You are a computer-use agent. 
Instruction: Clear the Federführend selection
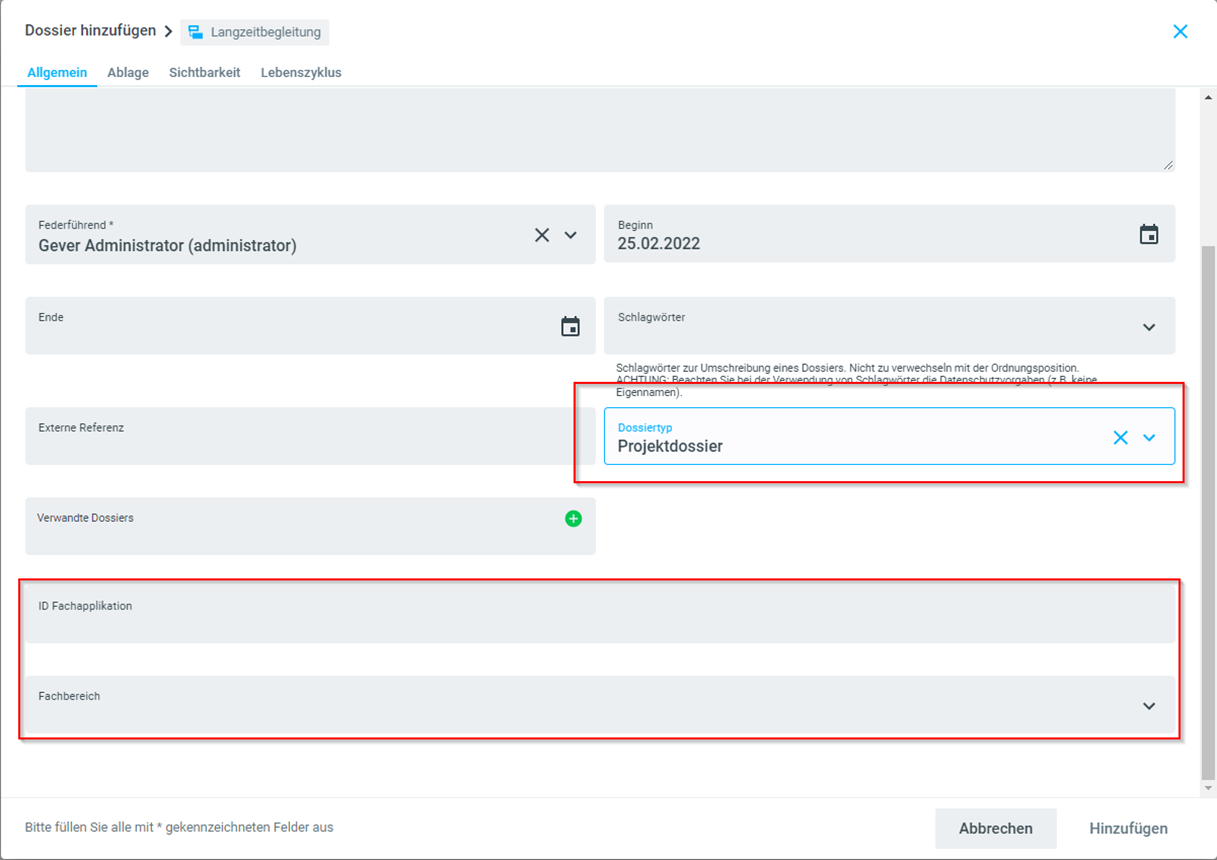[542, 235]
